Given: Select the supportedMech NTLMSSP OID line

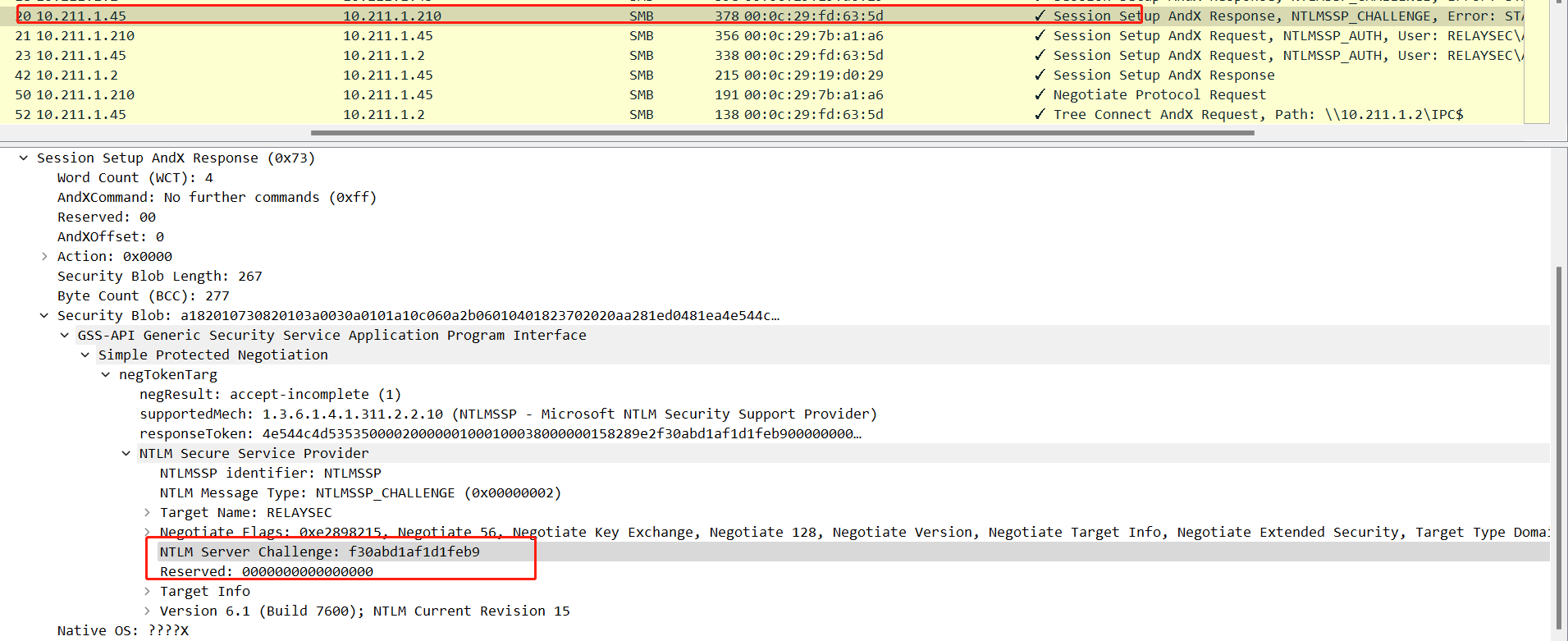Looking at the screenshot, I should pyautogui.click(x=509, y=414).
